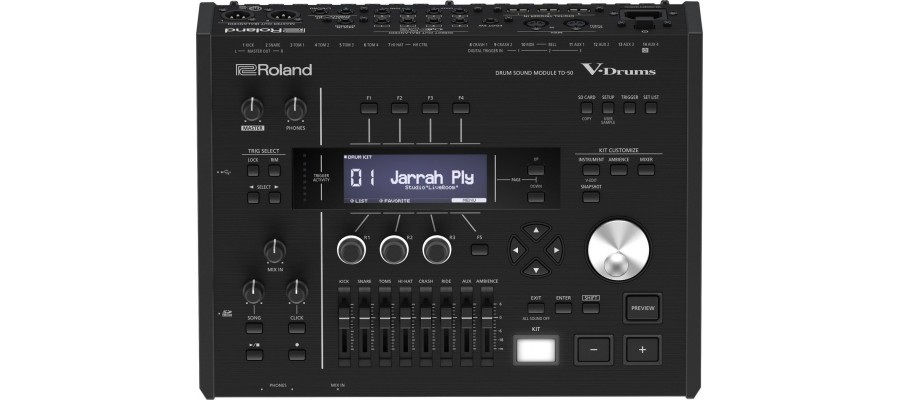900x400 pixels.
Task: Click the INSTRUMENT button under Kit Customize
Action: (591, 170)
